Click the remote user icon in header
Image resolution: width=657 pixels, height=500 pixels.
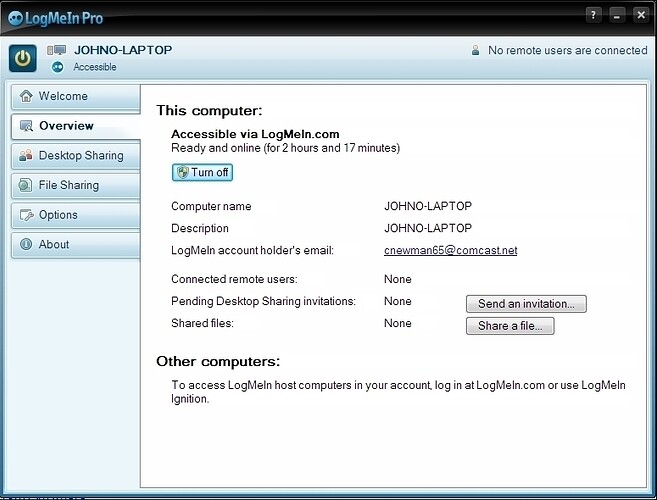476,50
